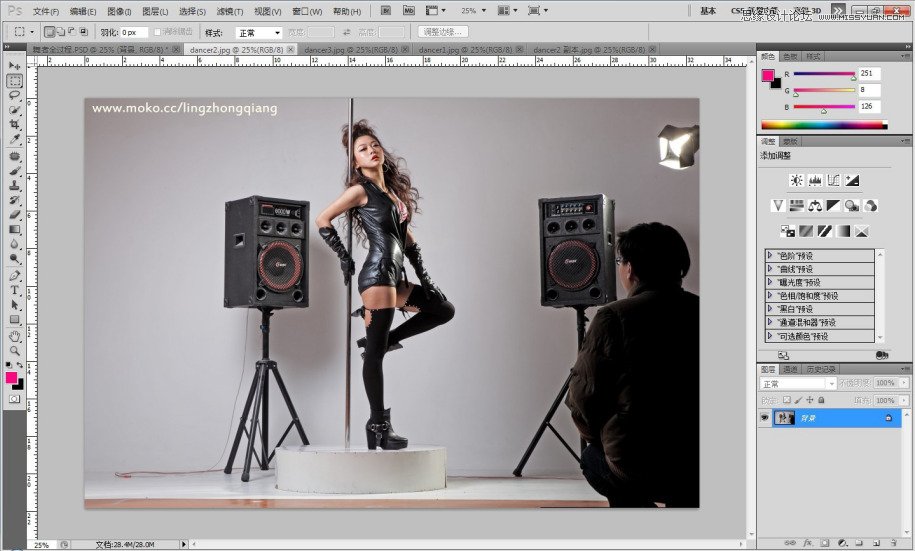Expand the "曲线" presets list
The height and width of the screenshot is (551, 915).
tap(770, 269)
